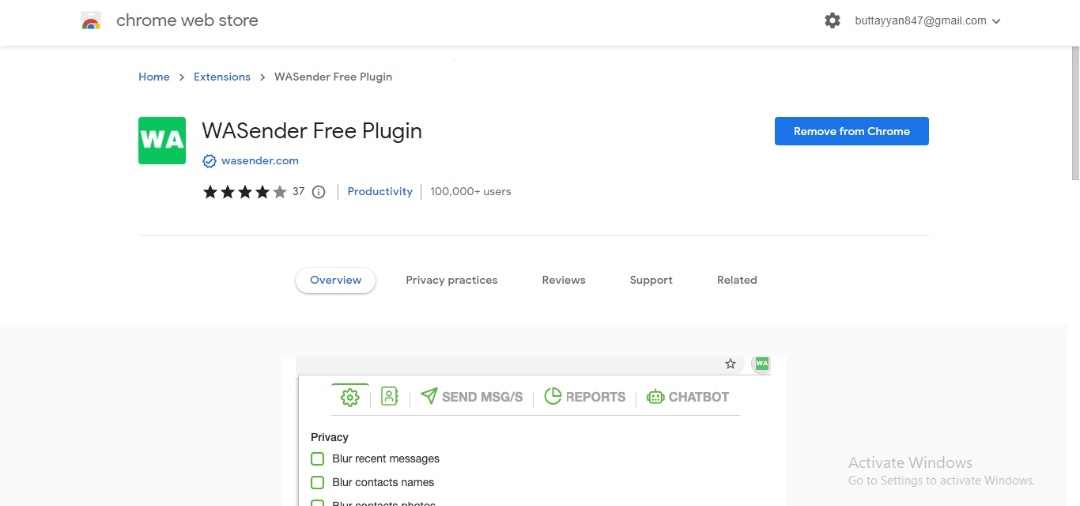Switch to the Overview tab

point(335,280)
